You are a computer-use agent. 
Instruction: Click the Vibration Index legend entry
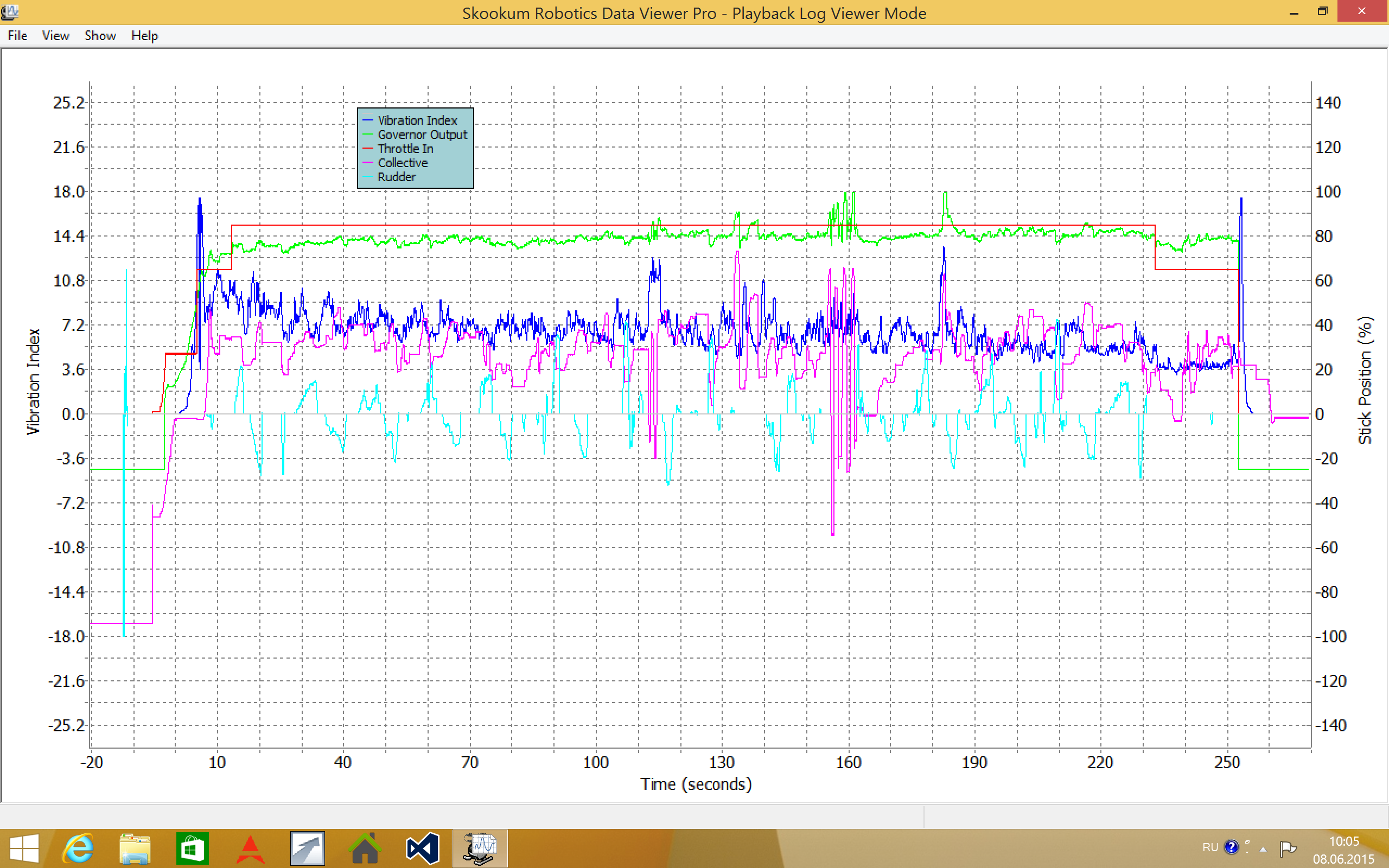coord(417,120)
